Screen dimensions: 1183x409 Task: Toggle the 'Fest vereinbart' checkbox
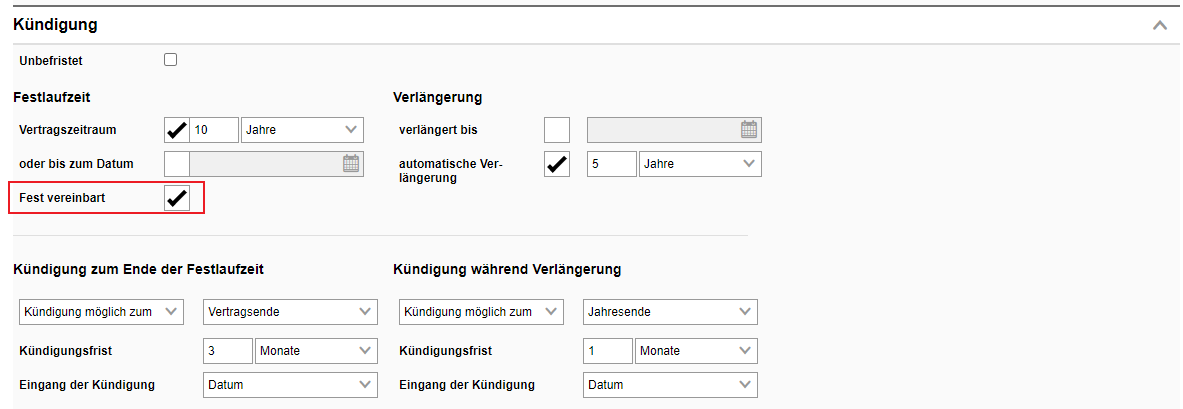[176, 198]
